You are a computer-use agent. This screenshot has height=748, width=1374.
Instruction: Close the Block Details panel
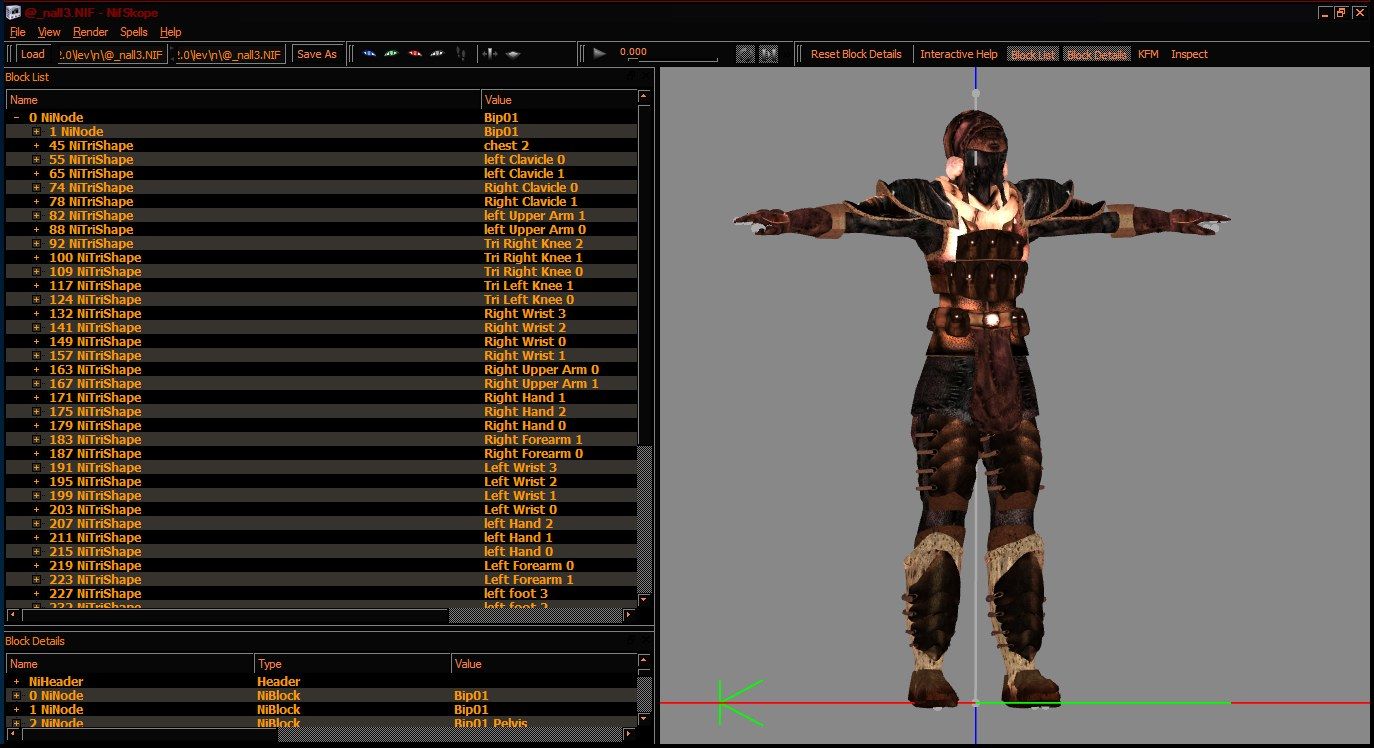[645, 640]
